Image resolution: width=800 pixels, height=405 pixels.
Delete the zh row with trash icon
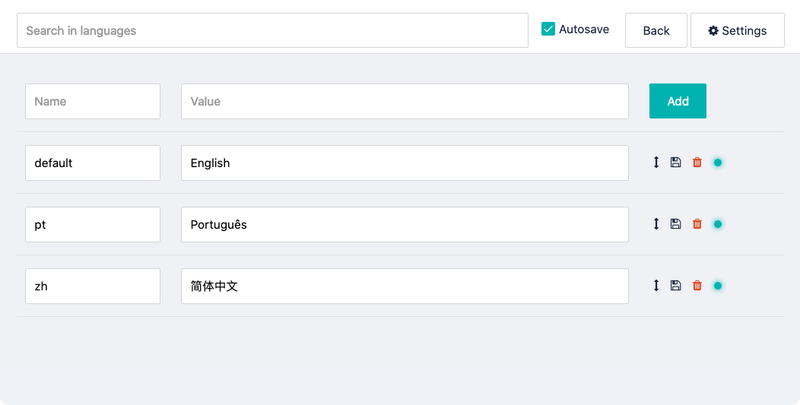click(697, 286)
